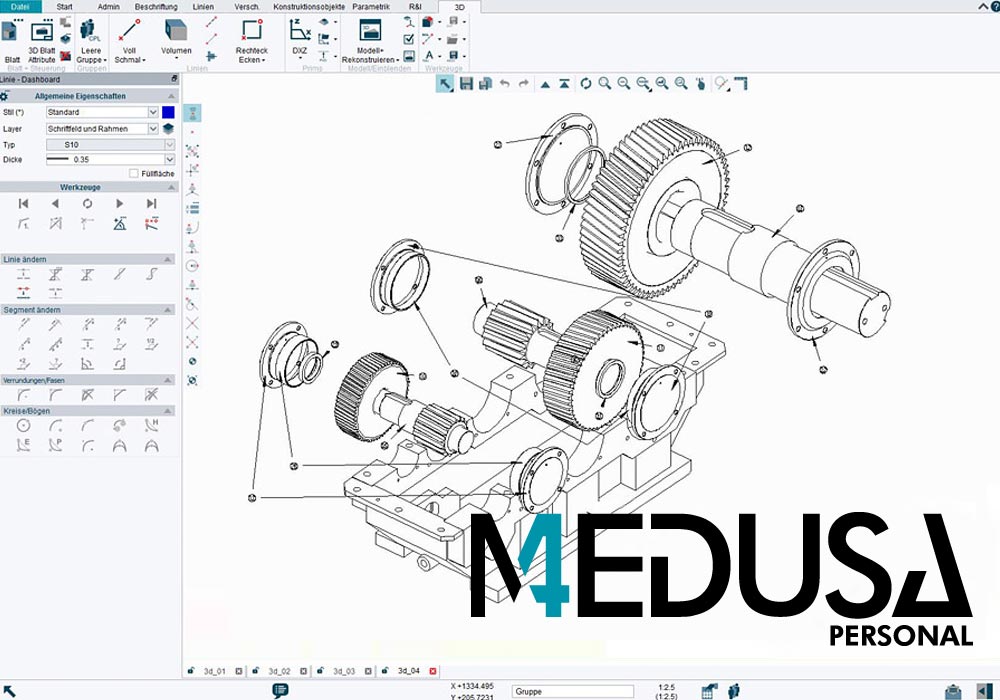
Task: Click the message bubble icon in status bar
Action: [280, 690]
